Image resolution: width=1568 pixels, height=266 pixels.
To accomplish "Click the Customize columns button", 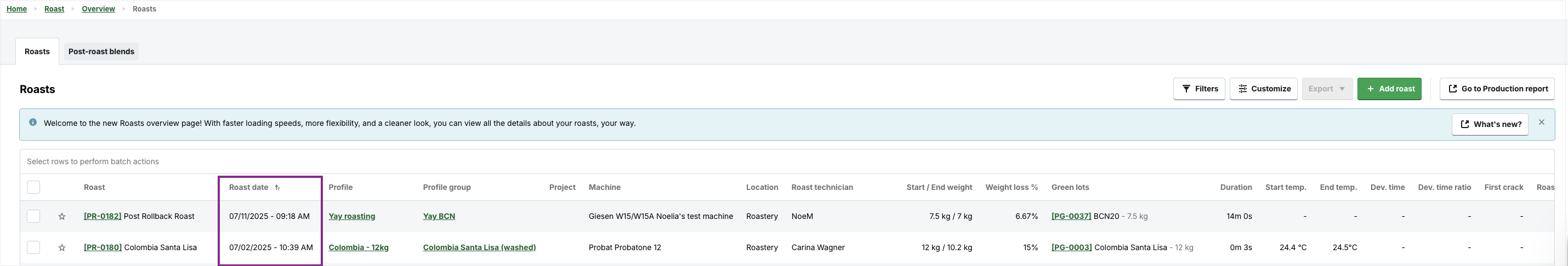I will click(x=1264, y=89).
